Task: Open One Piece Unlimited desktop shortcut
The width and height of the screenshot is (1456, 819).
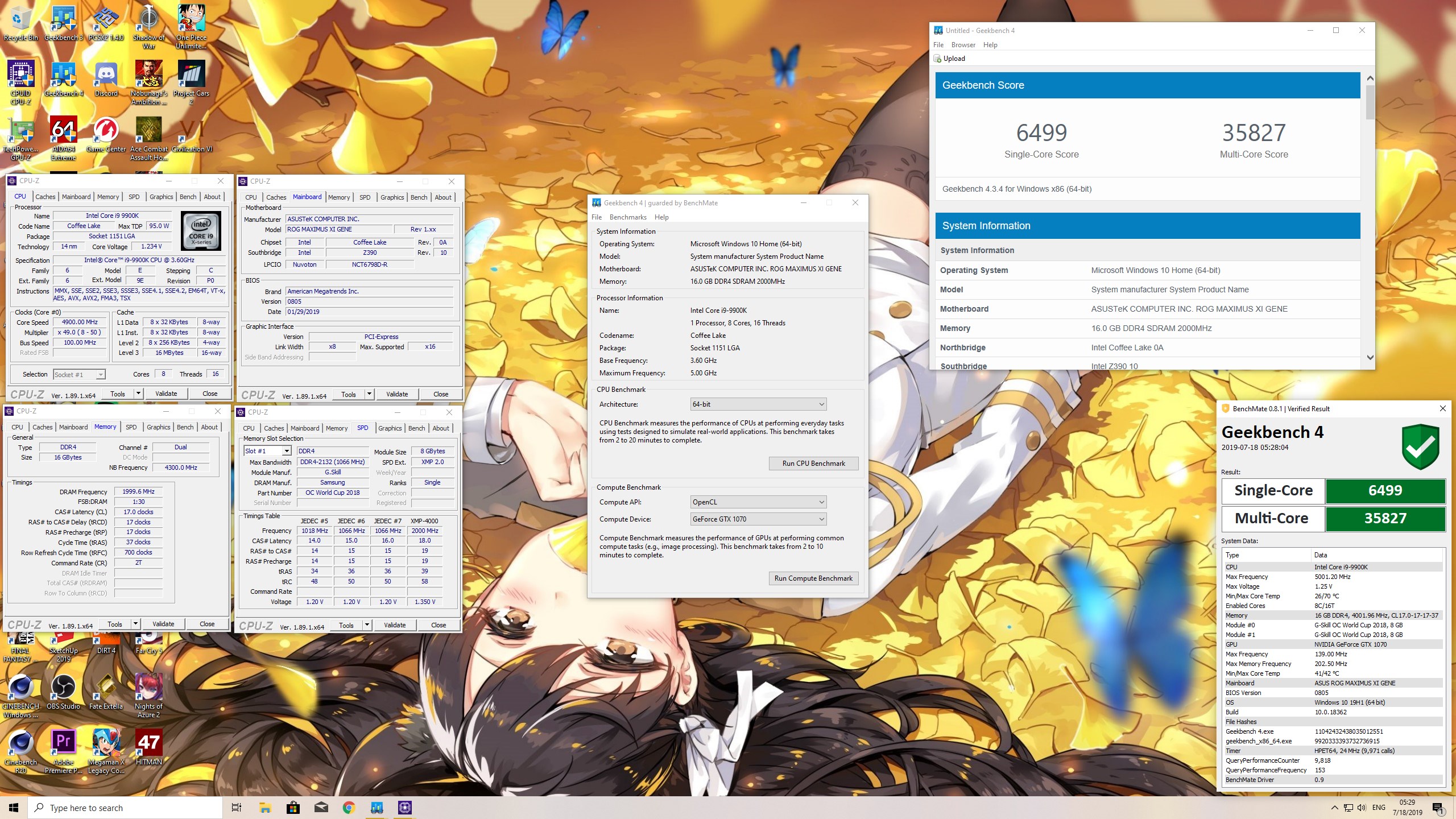Action: tap(191, 27)
